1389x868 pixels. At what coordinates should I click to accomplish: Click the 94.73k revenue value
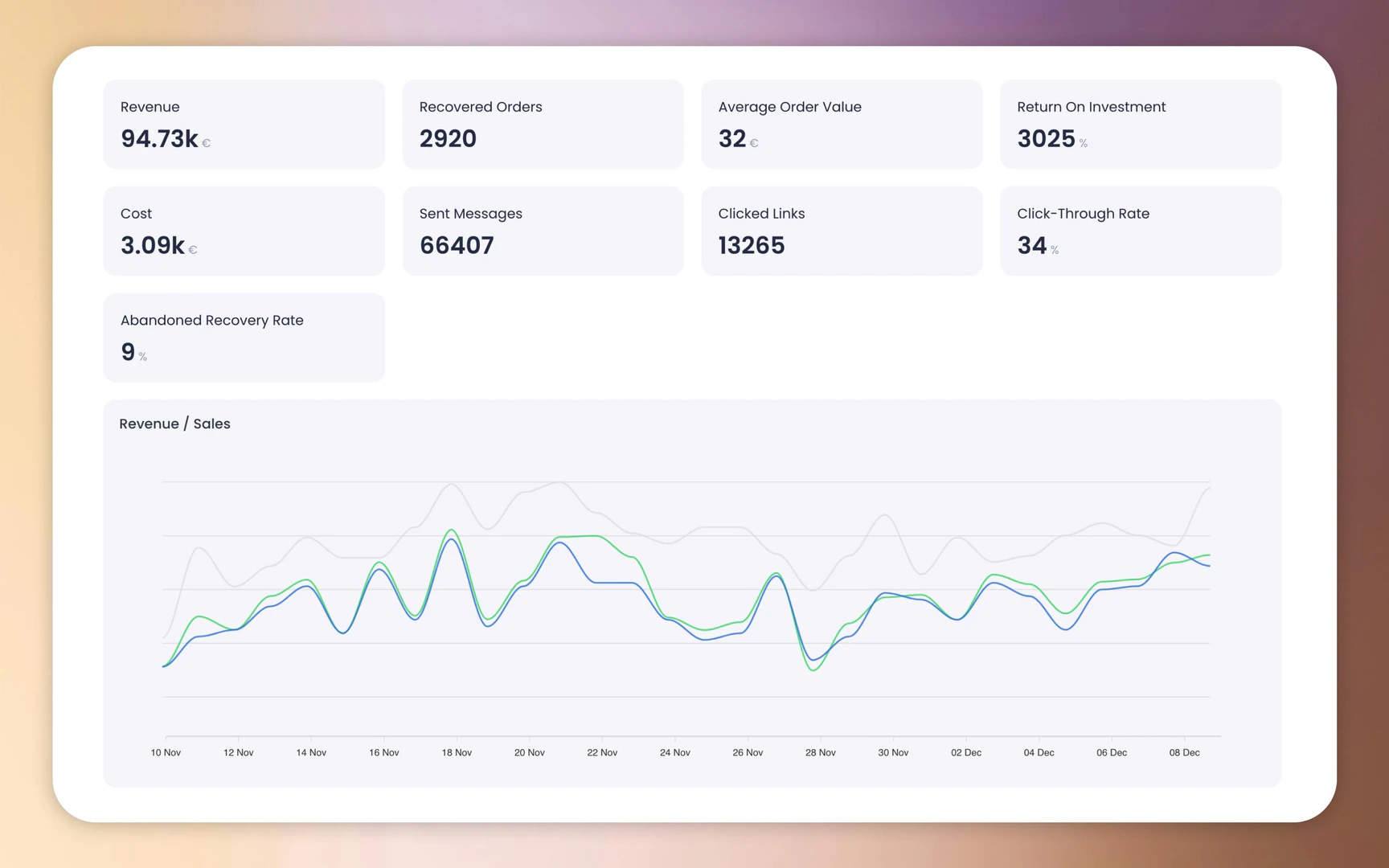[x=158, y=138]
